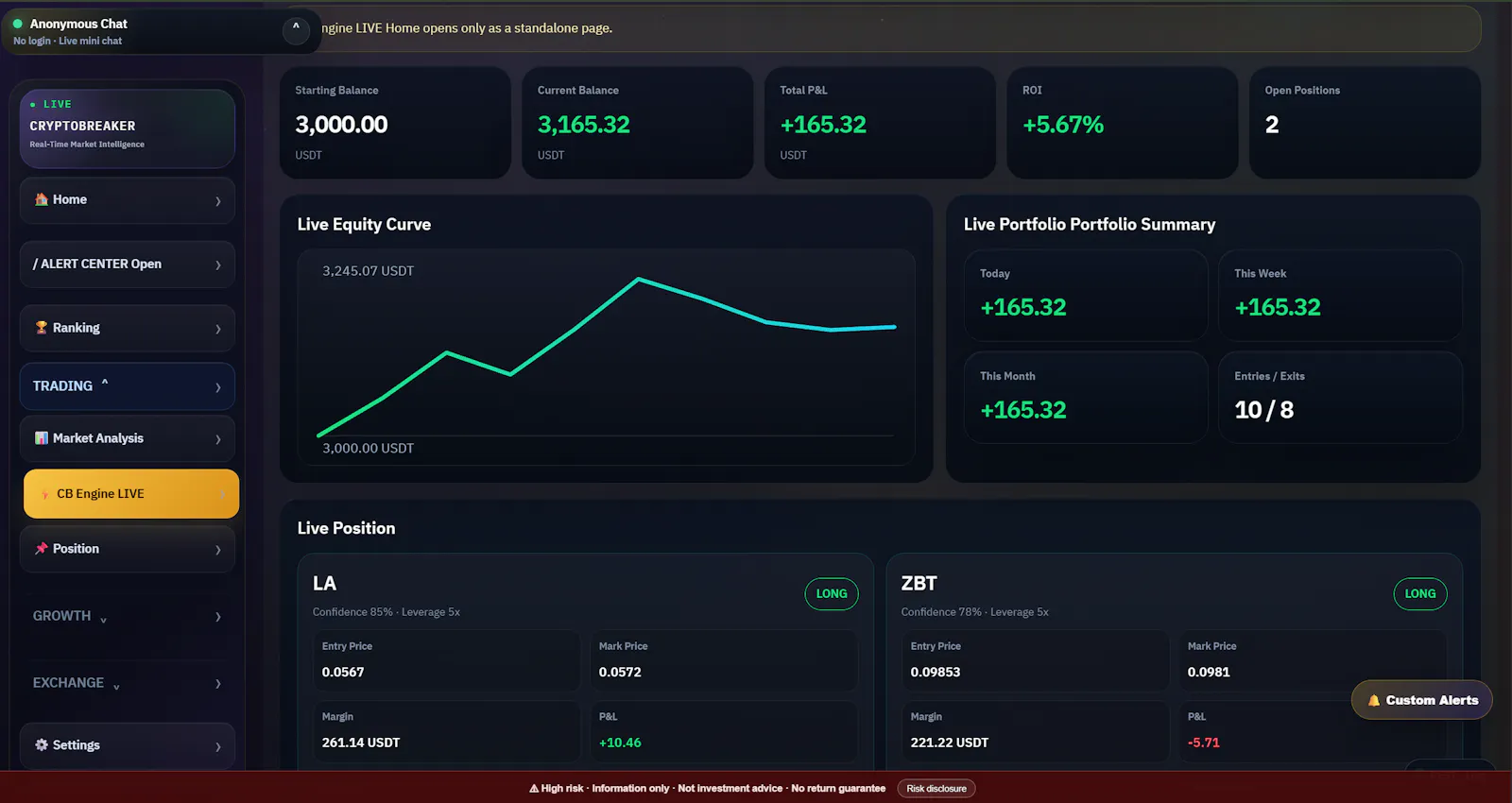Image resolution: width=1512 pixels, height=803 pixels.
Task: Click the Today profit card
Action: [1086, 295]
